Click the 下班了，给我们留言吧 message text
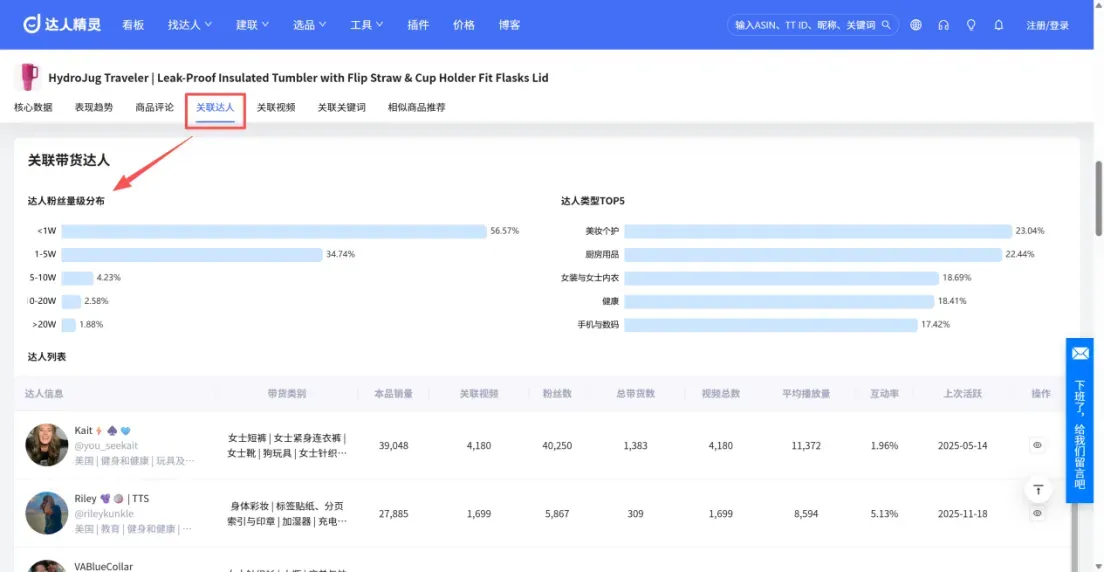The width and height of the screenshot is (1104, 572). click(1080, 435)
